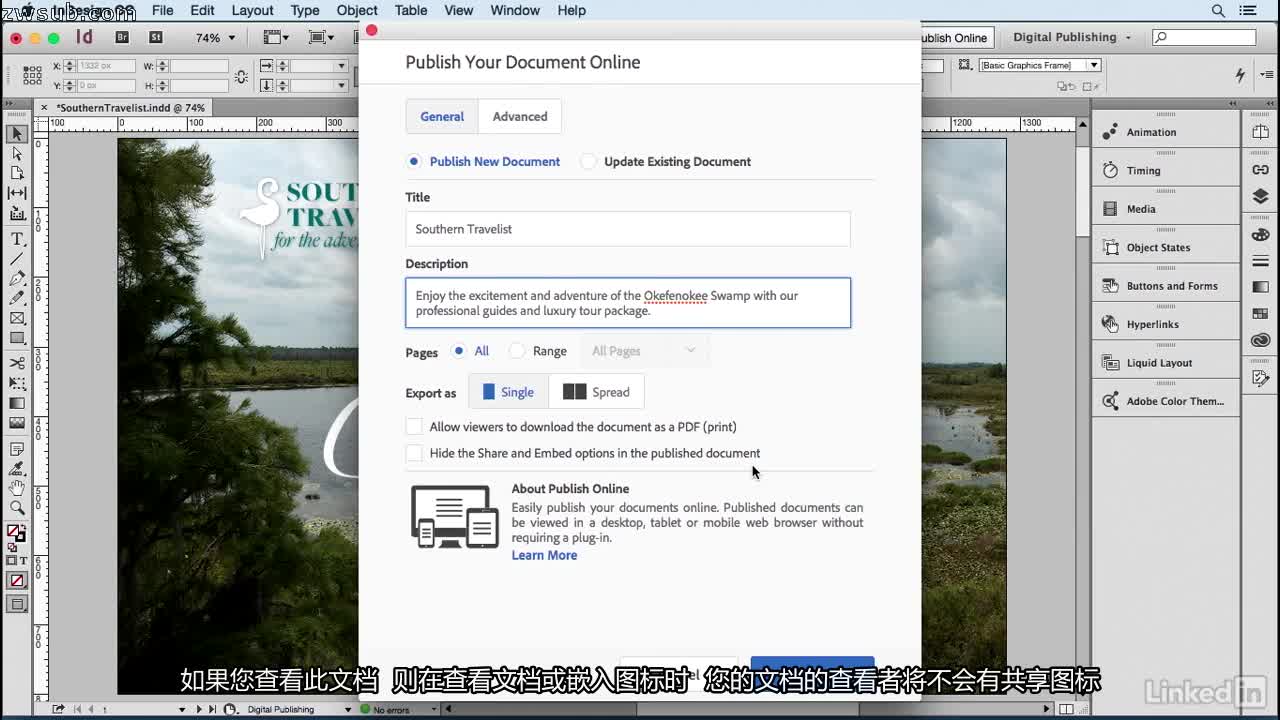The height and width of the screenshot is (720, 1280).
Task: Open the Hyperlinks panel
Action: [1152, 323]
